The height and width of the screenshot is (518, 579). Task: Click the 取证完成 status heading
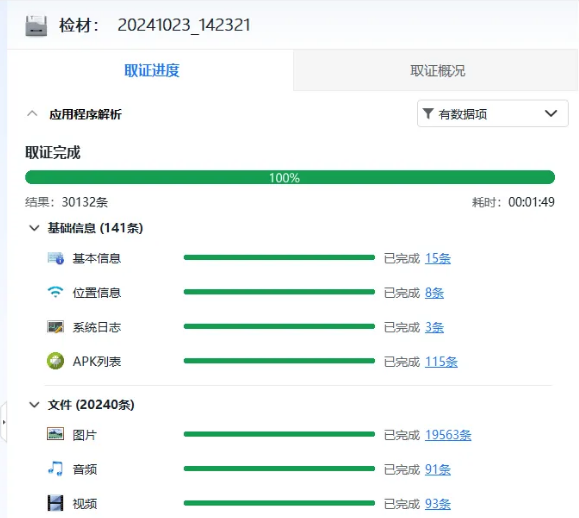[x=52, y=152]
